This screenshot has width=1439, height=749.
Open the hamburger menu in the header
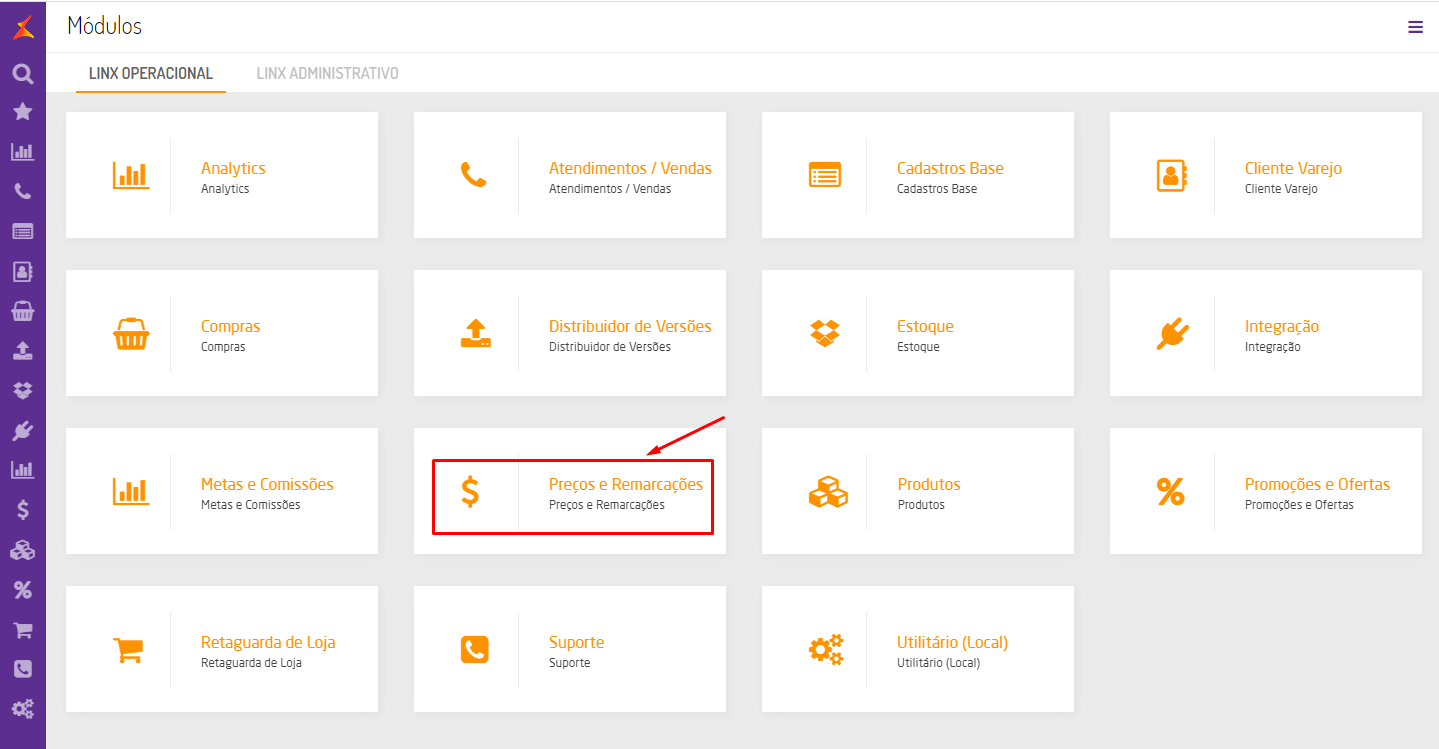coord(1415,27)
